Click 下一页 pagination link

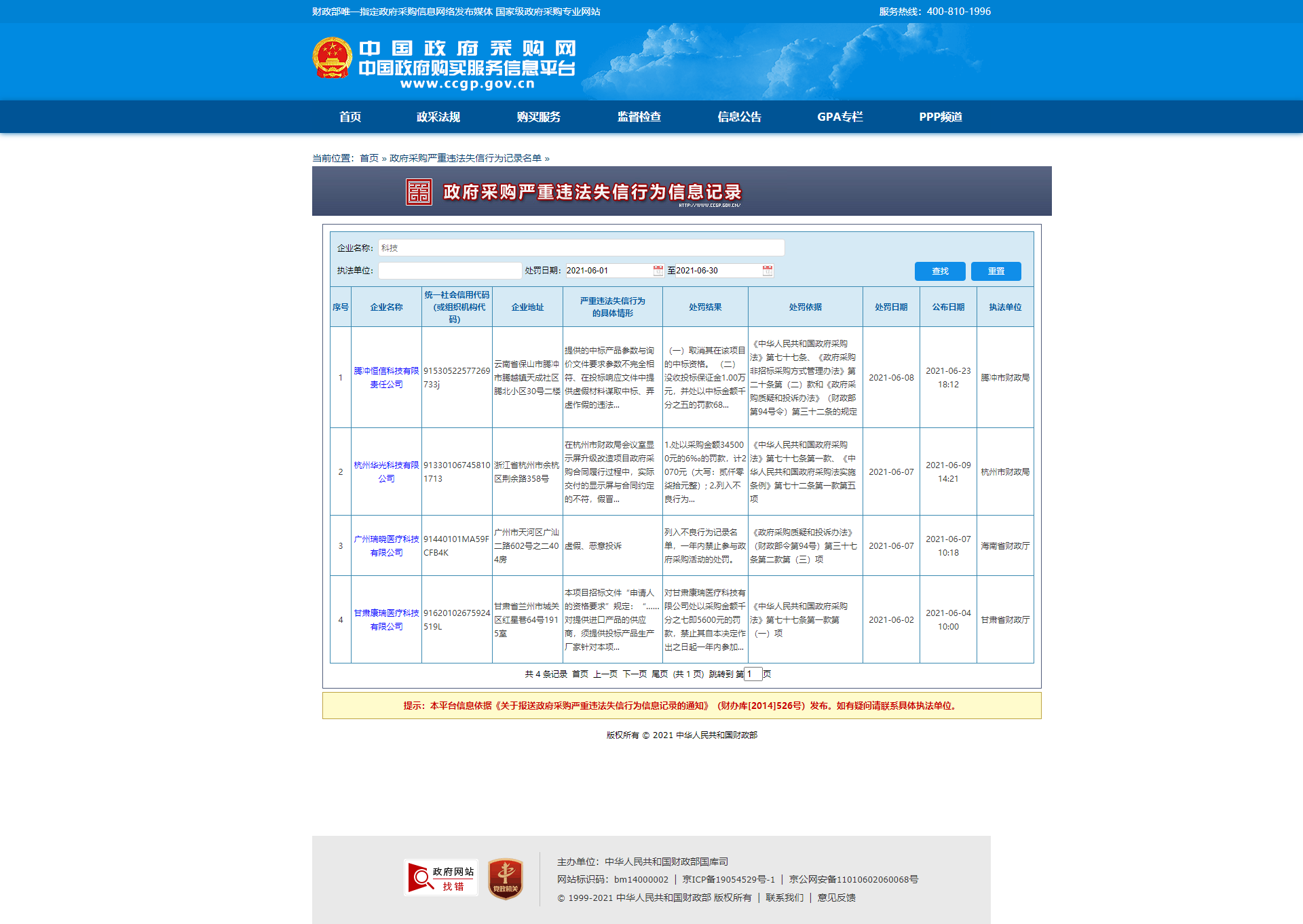[635, 674]
